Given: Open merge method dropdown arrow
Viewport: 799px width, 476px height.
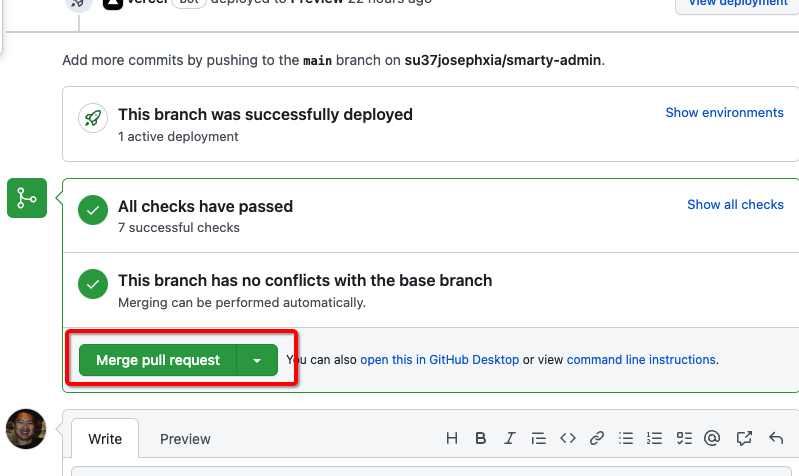Looking at the screenshot, I should click(x=257, y=360).
